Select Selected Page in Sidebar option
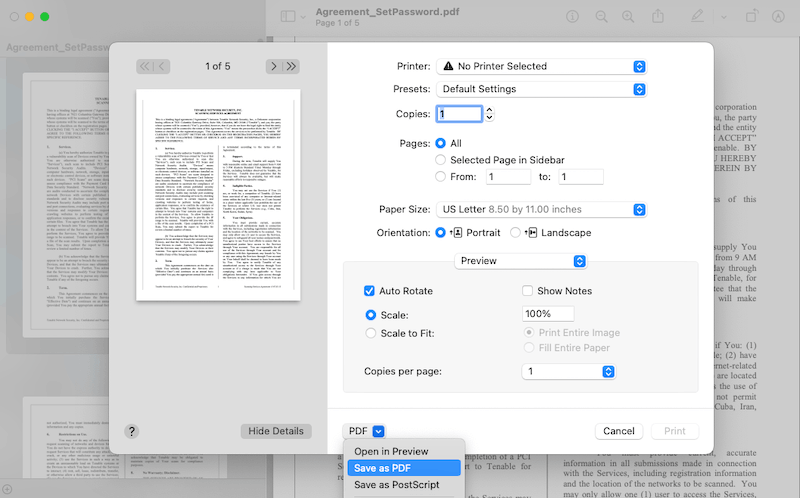Viewport: 800px width, 498px height. (x=440, y=160)
